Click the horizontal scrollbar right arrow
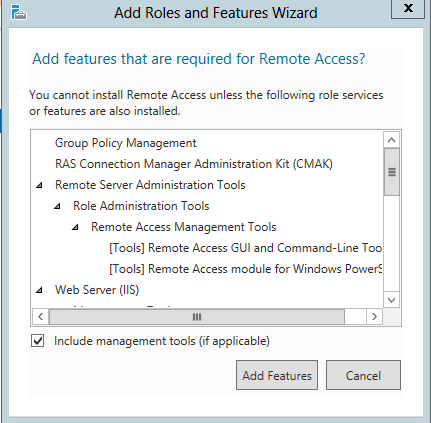 [x=374, y=316]
